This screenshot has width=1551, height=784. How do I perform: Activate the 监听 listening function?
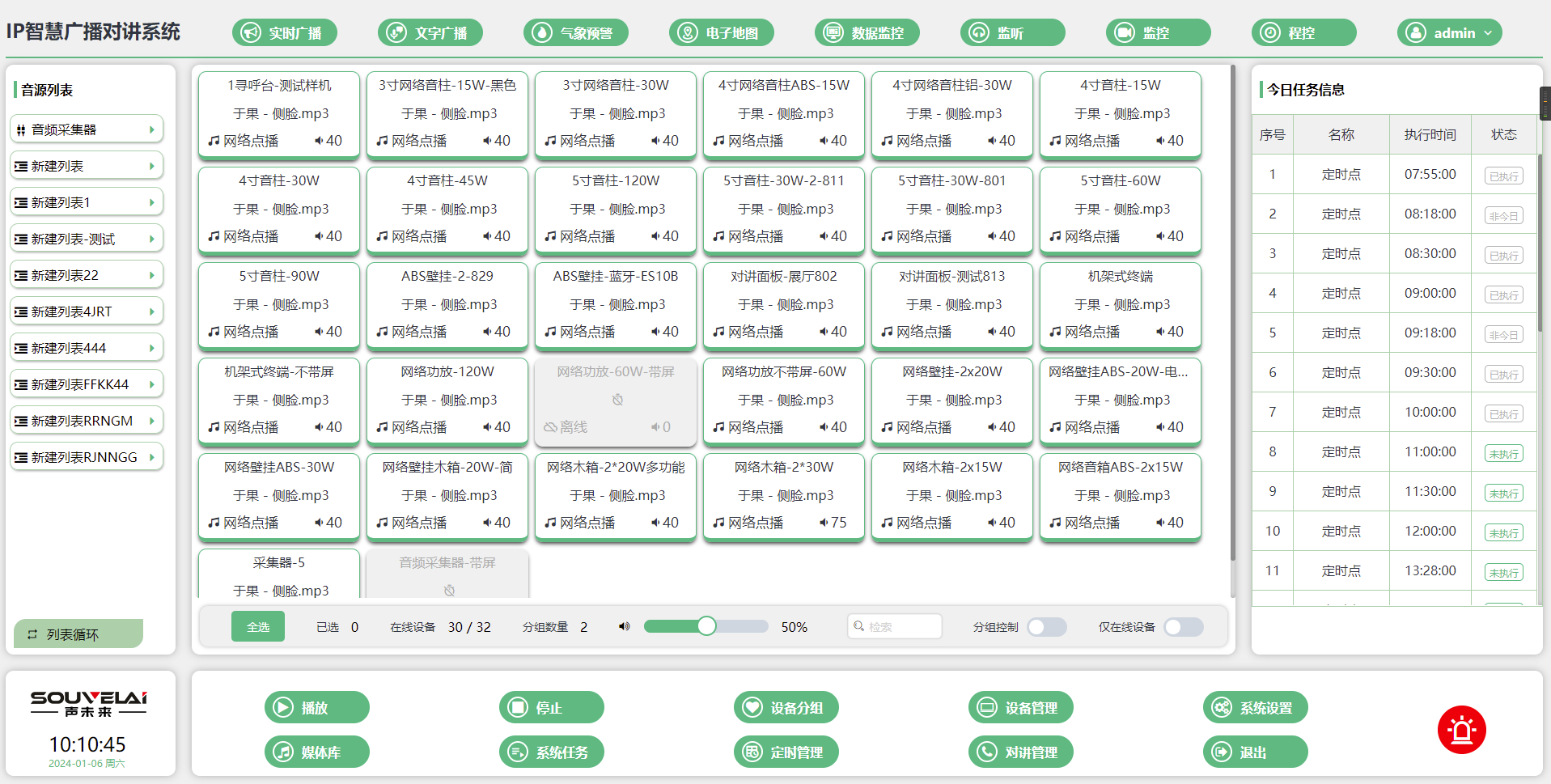[1012, 32]
